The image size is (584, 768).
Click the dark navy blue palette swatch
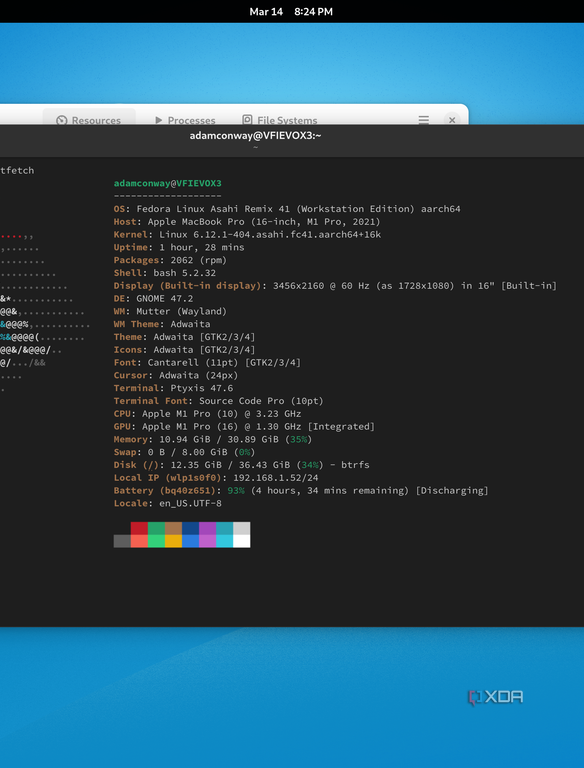(x=191, y=528)
